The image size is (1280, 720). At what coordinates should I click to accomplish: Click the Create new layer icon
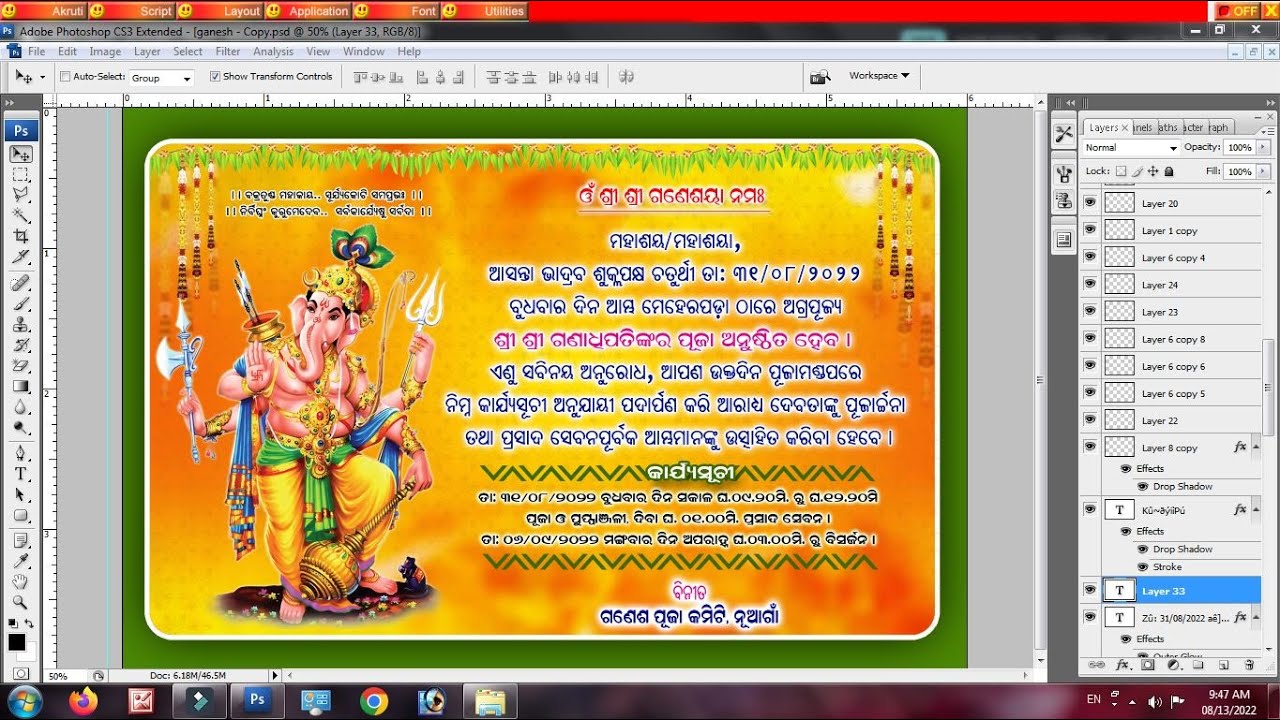pos(1223,665)
